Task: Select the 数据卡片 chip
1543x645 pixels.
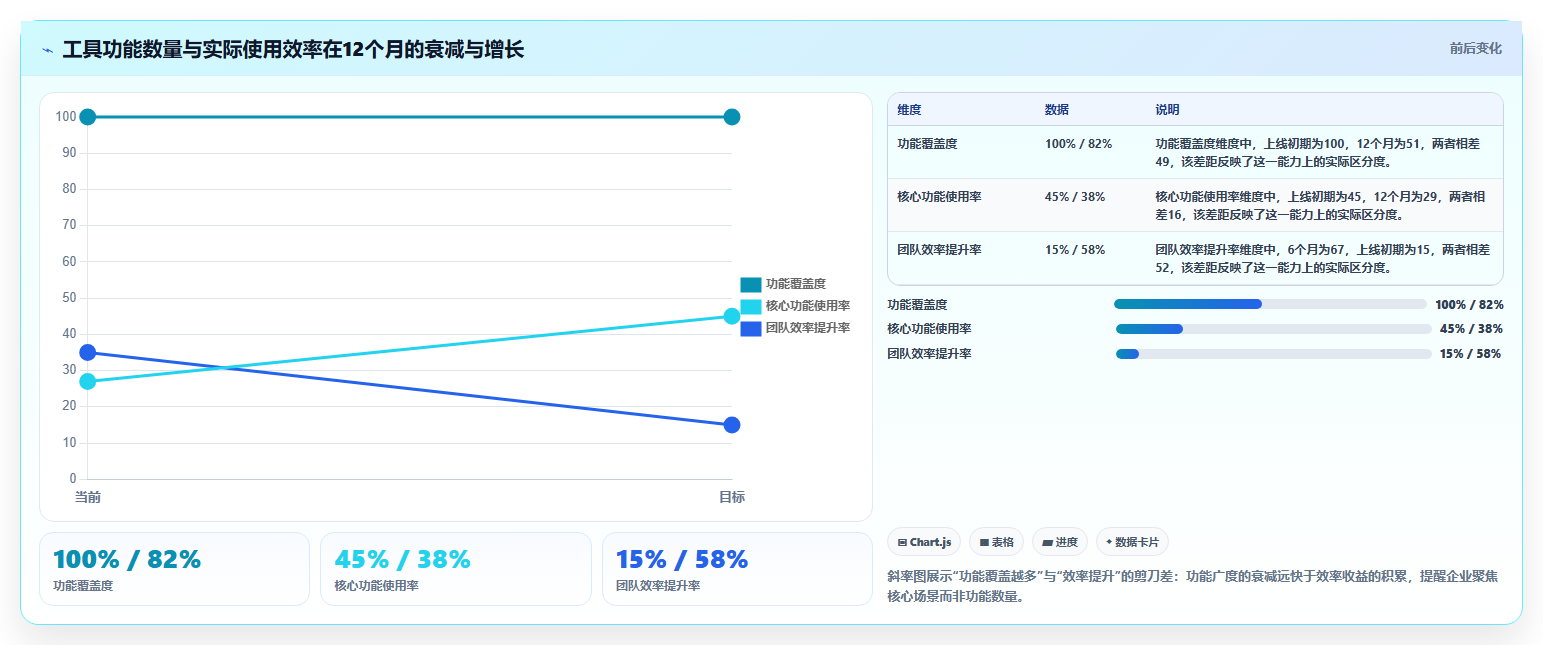Action: 1132,542
